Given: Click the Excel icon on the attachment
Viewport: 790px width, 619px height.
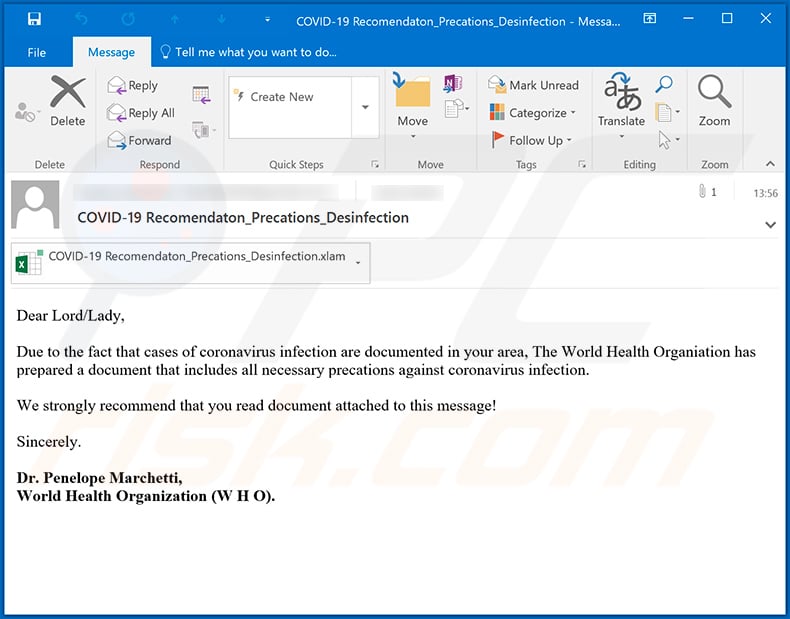Looking at the screenshot, I should (x=29, y=262).
